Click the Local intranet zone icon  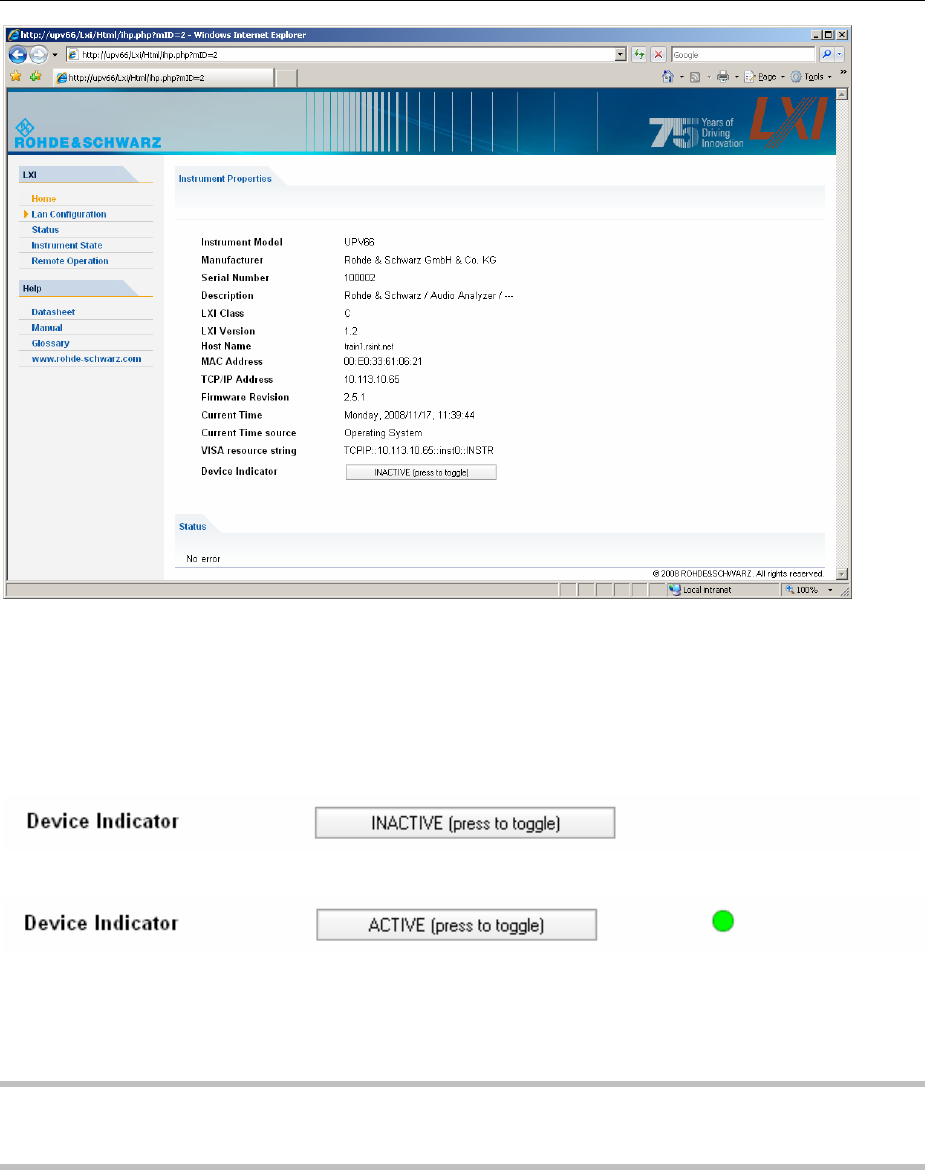[x=675, y=589]
